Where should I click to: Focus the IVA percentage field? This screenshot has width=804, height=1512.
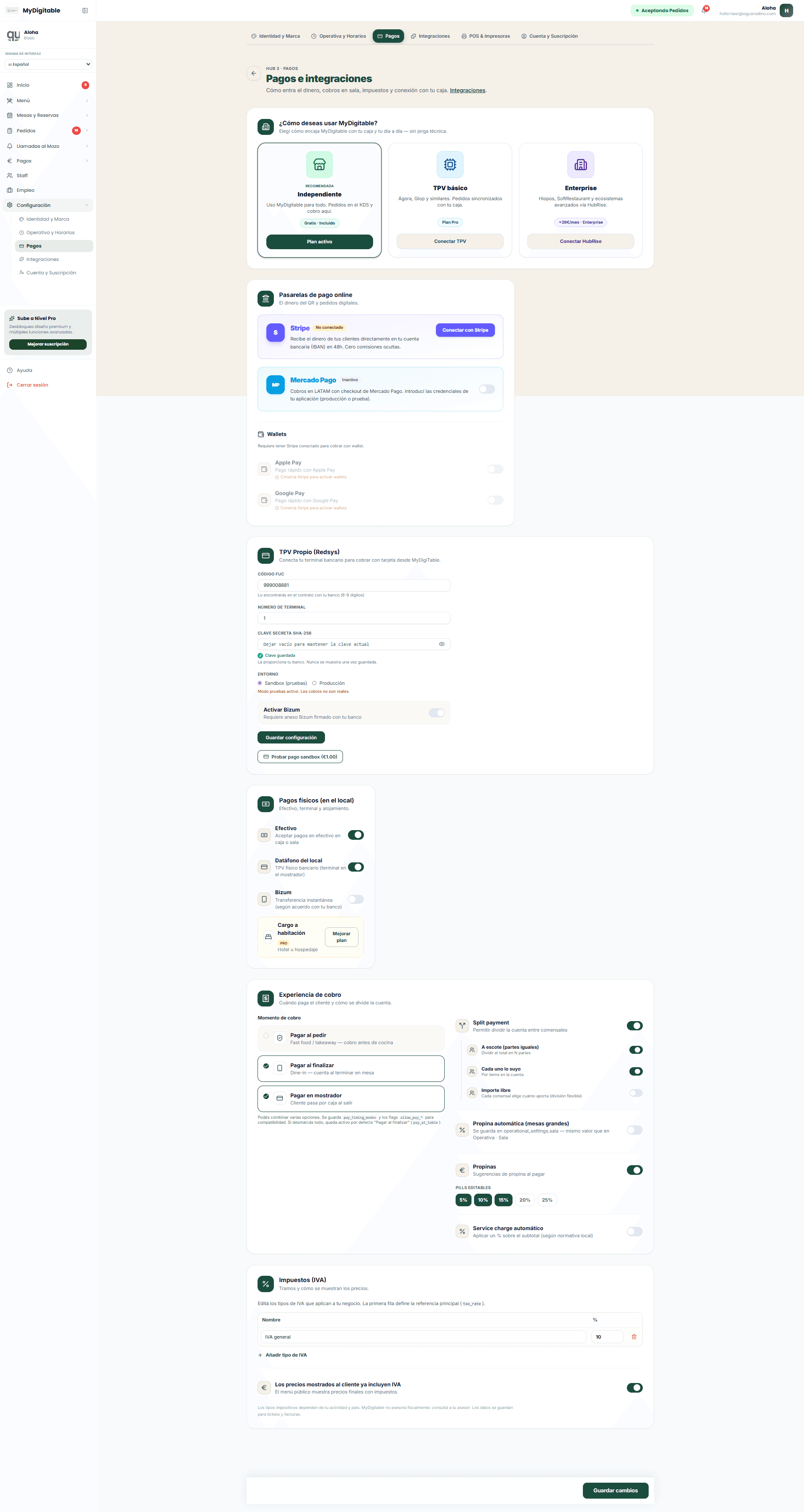point(607,1337)
